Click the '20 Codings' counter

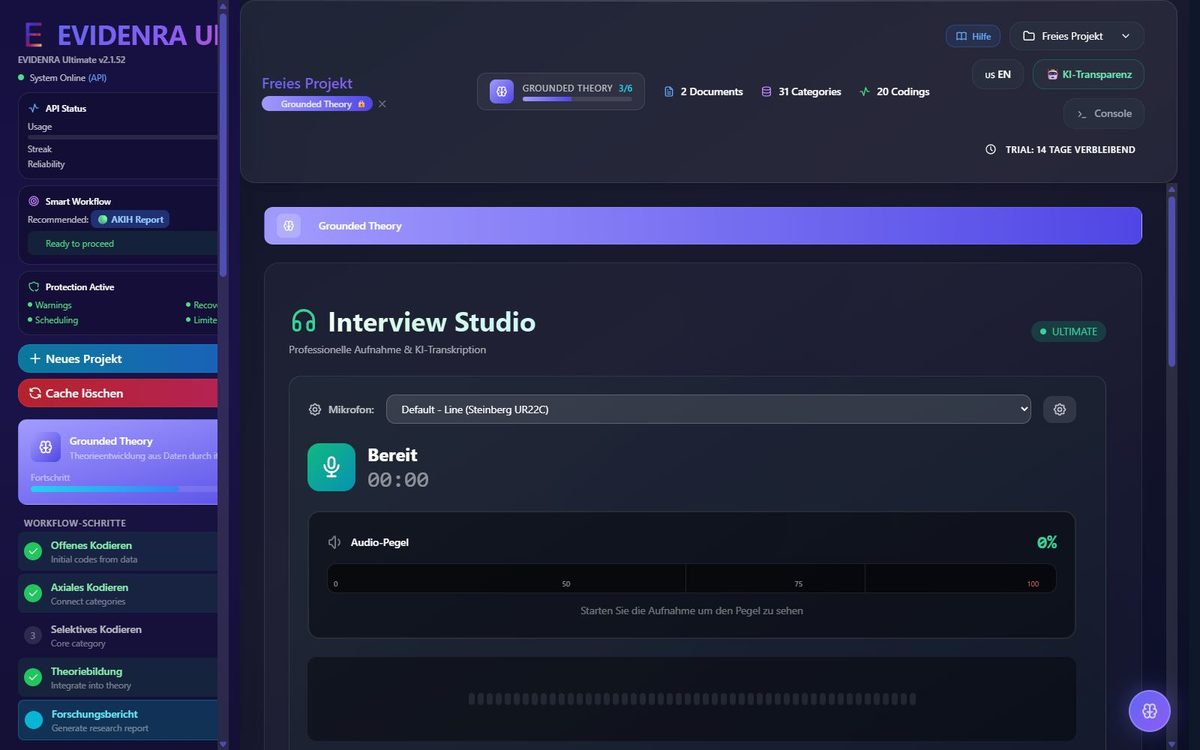894,91
